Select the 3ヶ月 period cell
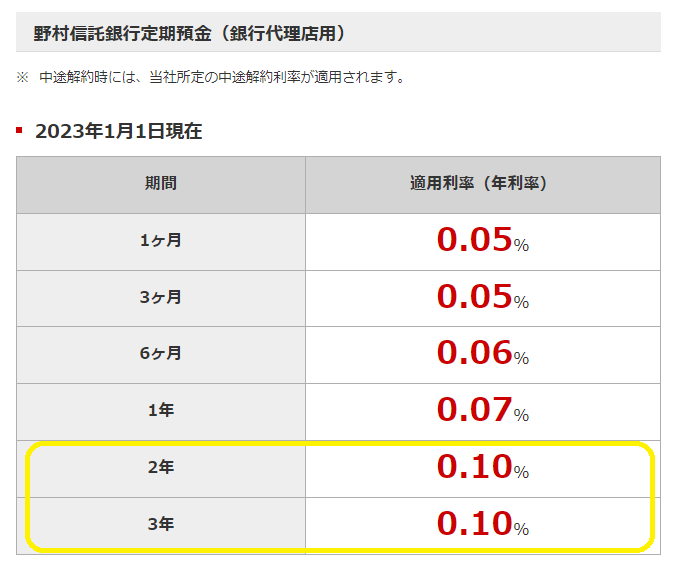This screenshot has width=673, height=563. point(161,298)
